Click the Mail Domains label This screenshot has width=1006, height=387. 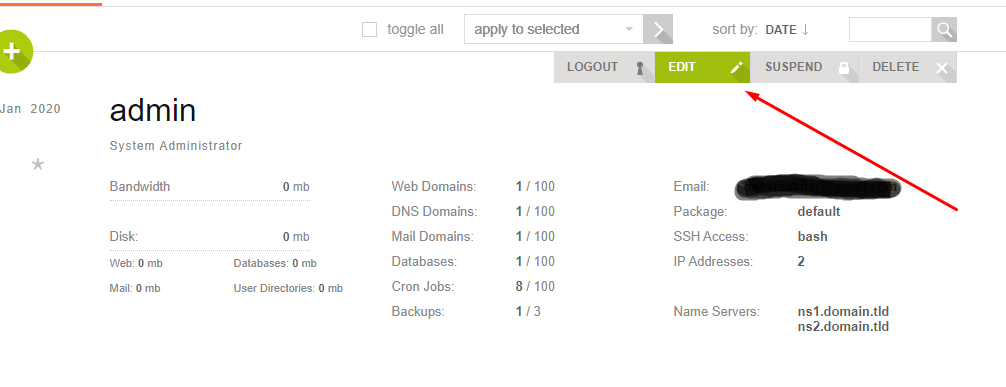tap(432, 236)
